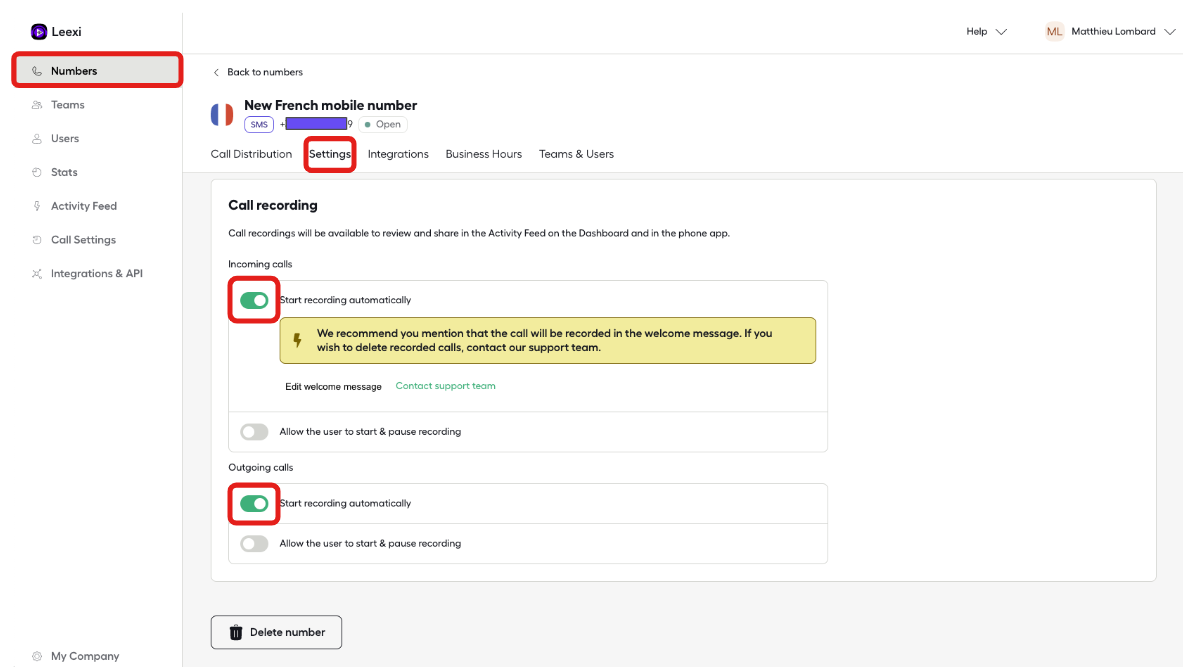This screenshot has height=667, width=1183.
Task: Click Contact support team link
Action: click(446, 386)
